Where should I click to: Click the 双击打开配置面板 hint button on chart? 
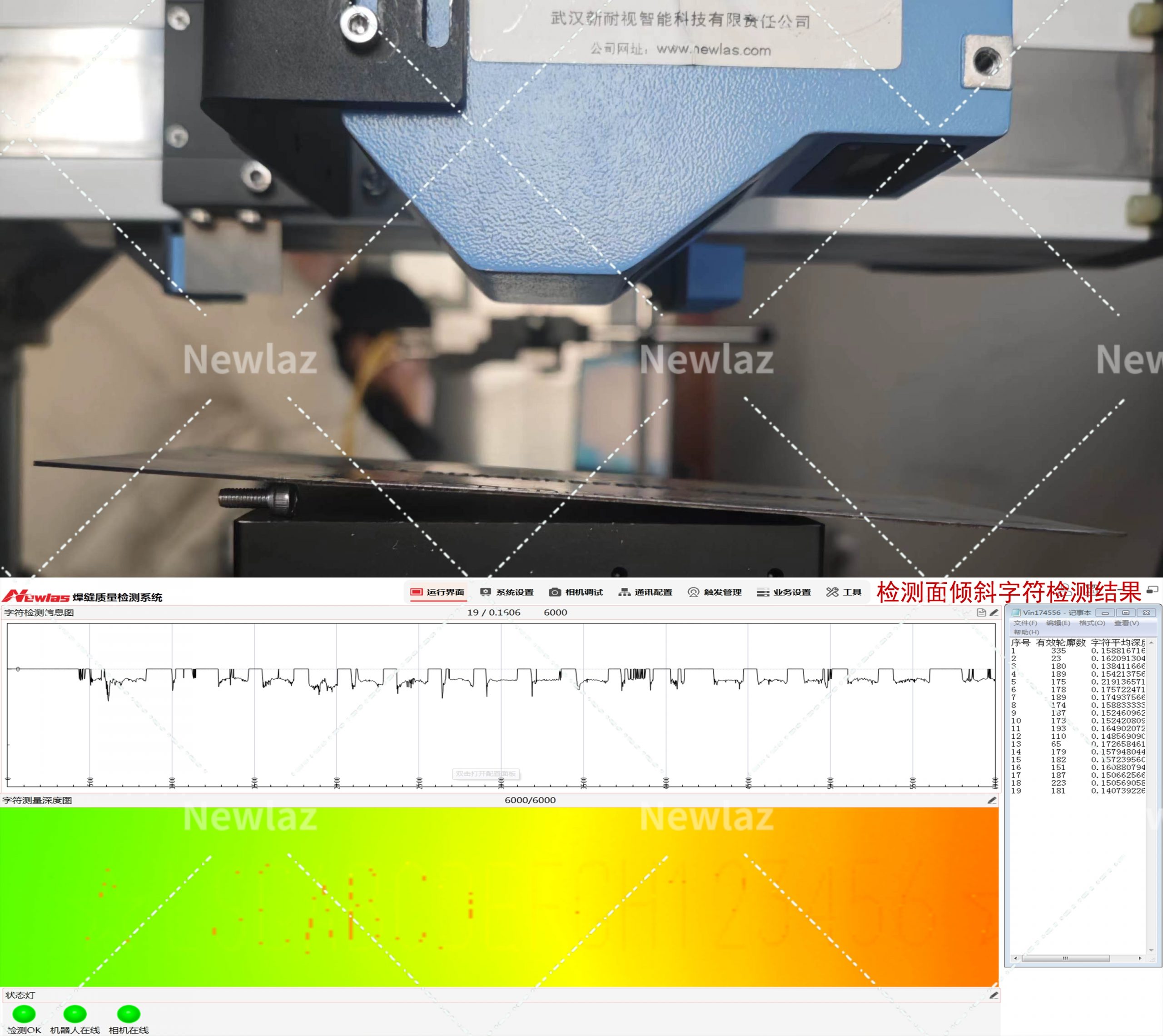coord(485,773)
